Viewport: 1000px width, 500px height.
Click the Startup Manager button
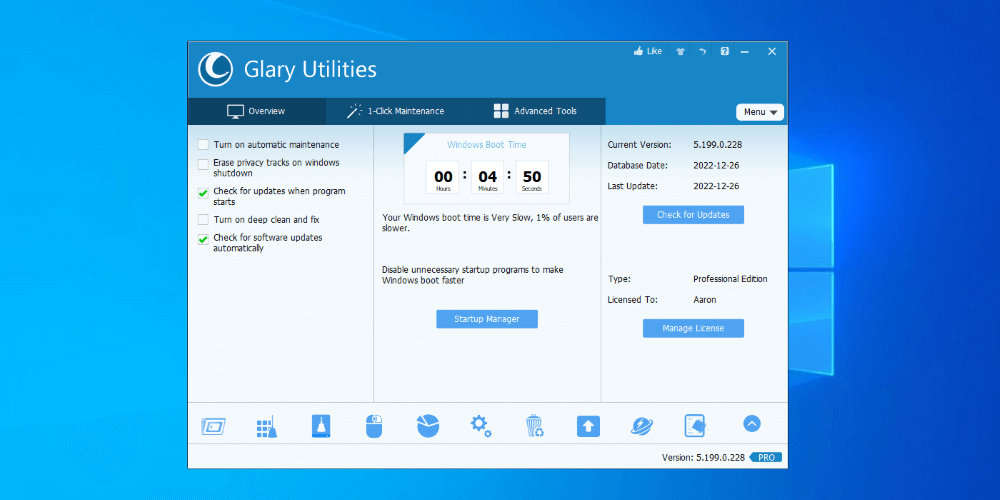(487, 319)
